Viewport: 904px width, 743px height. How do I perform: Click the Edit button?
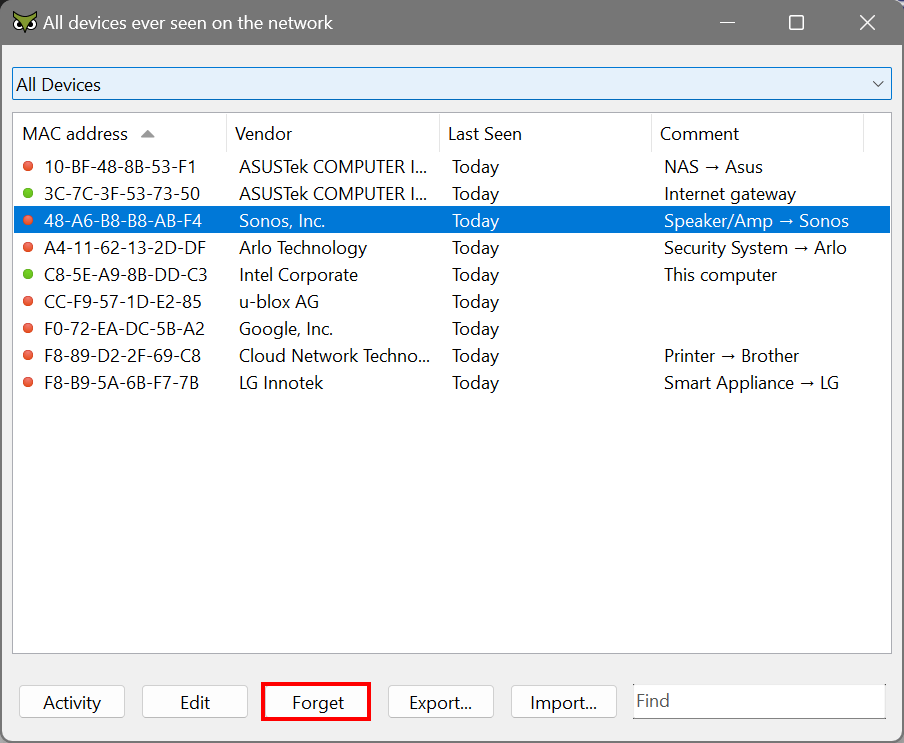coord(195,702)
